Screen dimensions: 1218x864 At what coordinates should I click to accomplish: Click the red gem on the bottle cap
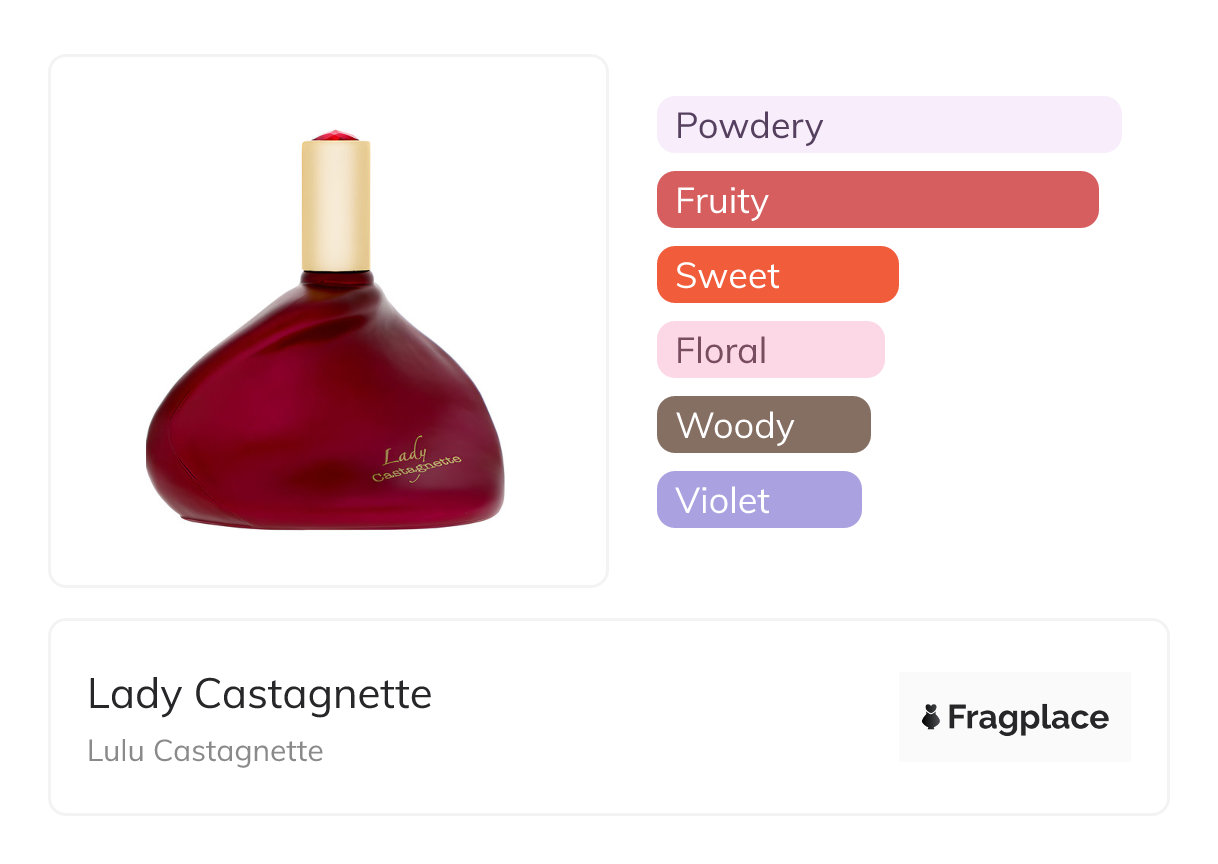tap(336, 135)
